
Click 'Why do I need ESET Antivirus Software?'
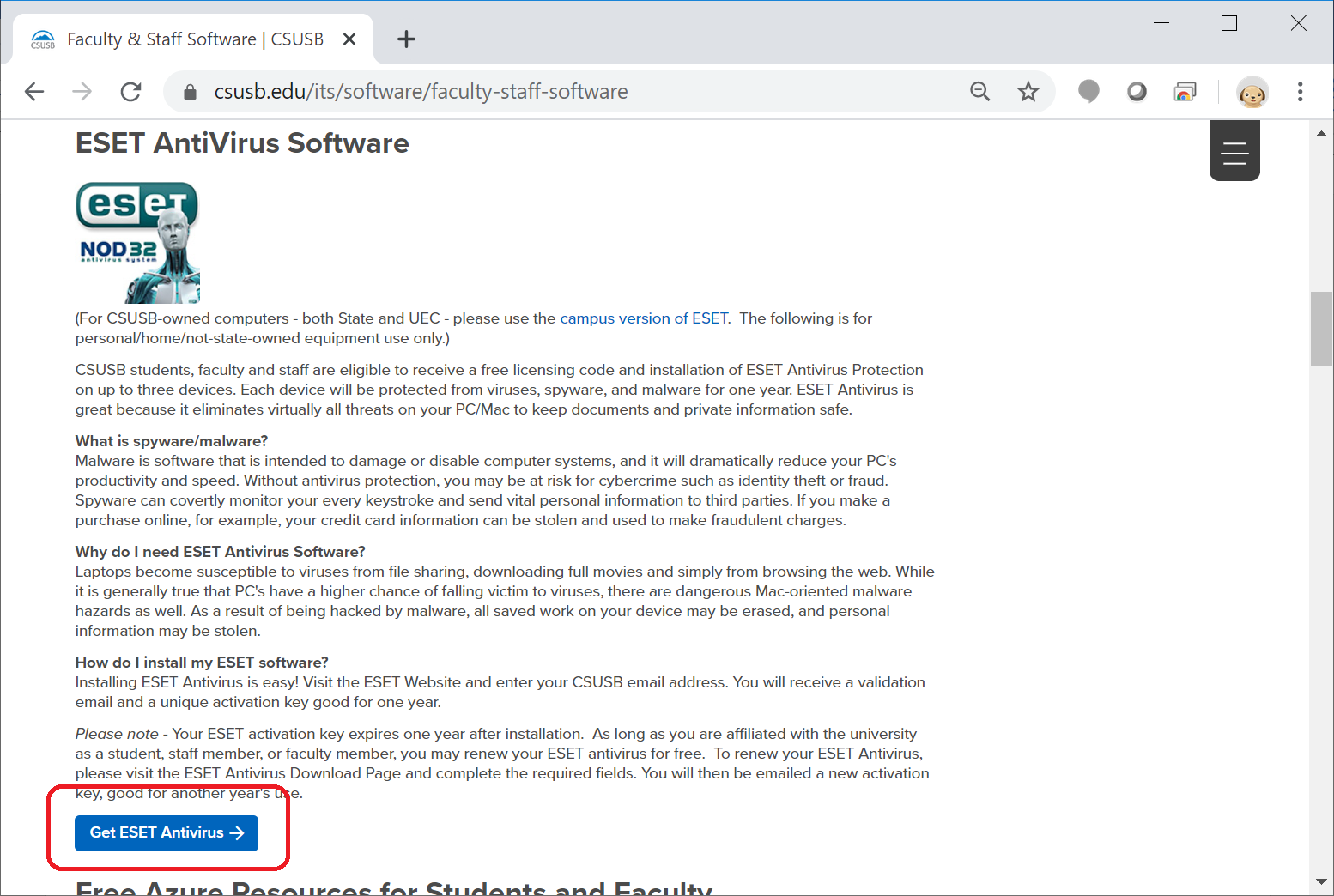pyautogui.click(x=221, y=552)
